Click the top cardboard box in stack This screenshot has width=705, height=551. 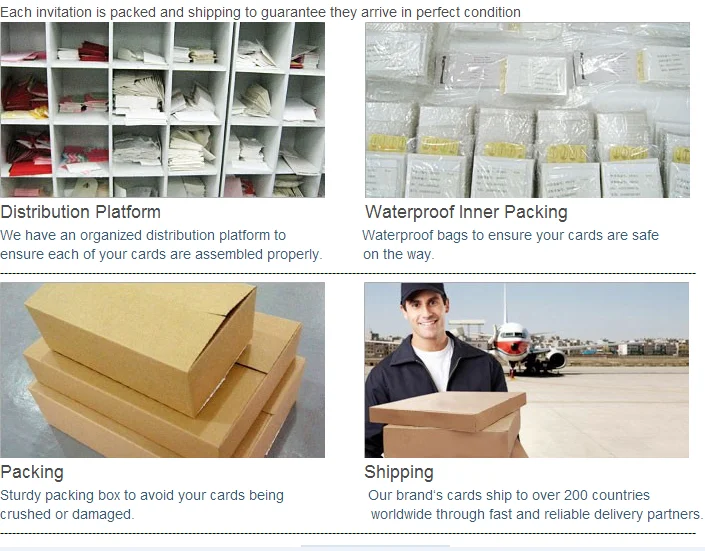[x=141, y=346]
